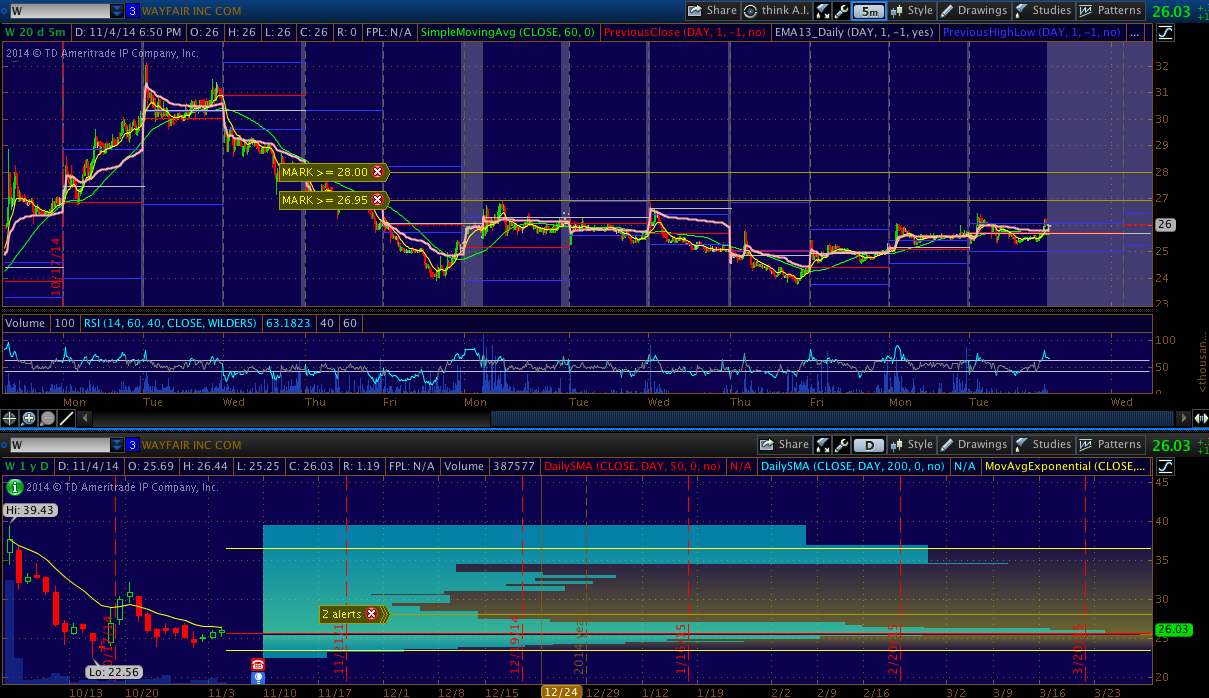Viewport: 1209px width, 698px height.
Task: Toggle the 5m timeframe button
Action: 870,11
